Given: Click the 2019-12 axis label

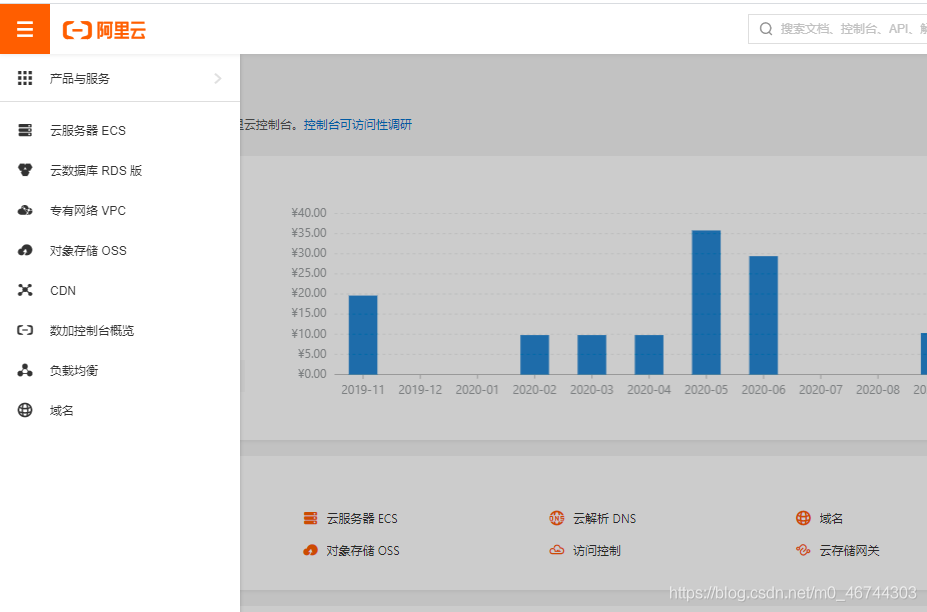Looking at the screenshot, I should [420, 390].
